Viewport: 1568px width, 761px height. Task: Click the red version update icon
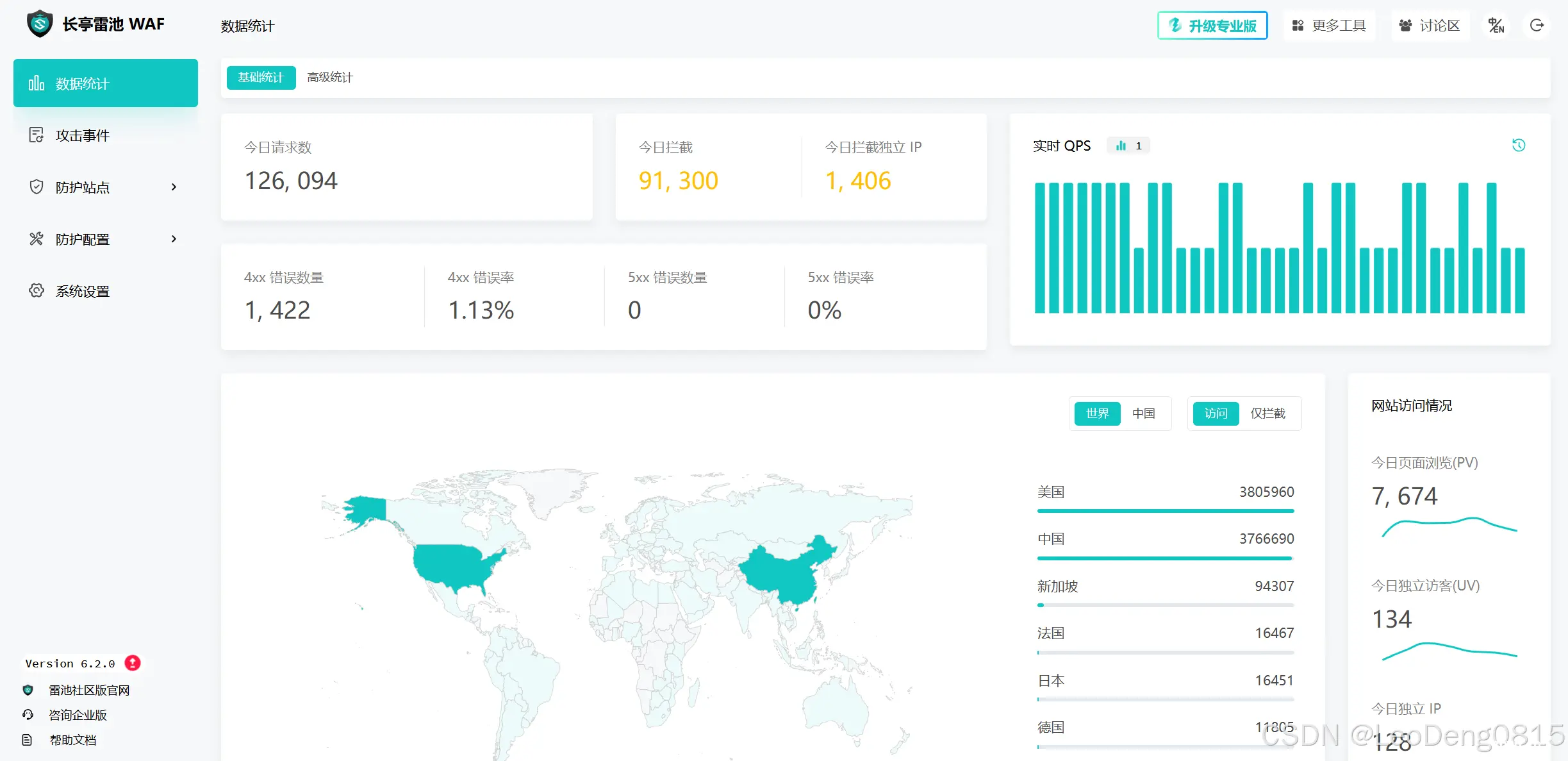pos(133,663)
